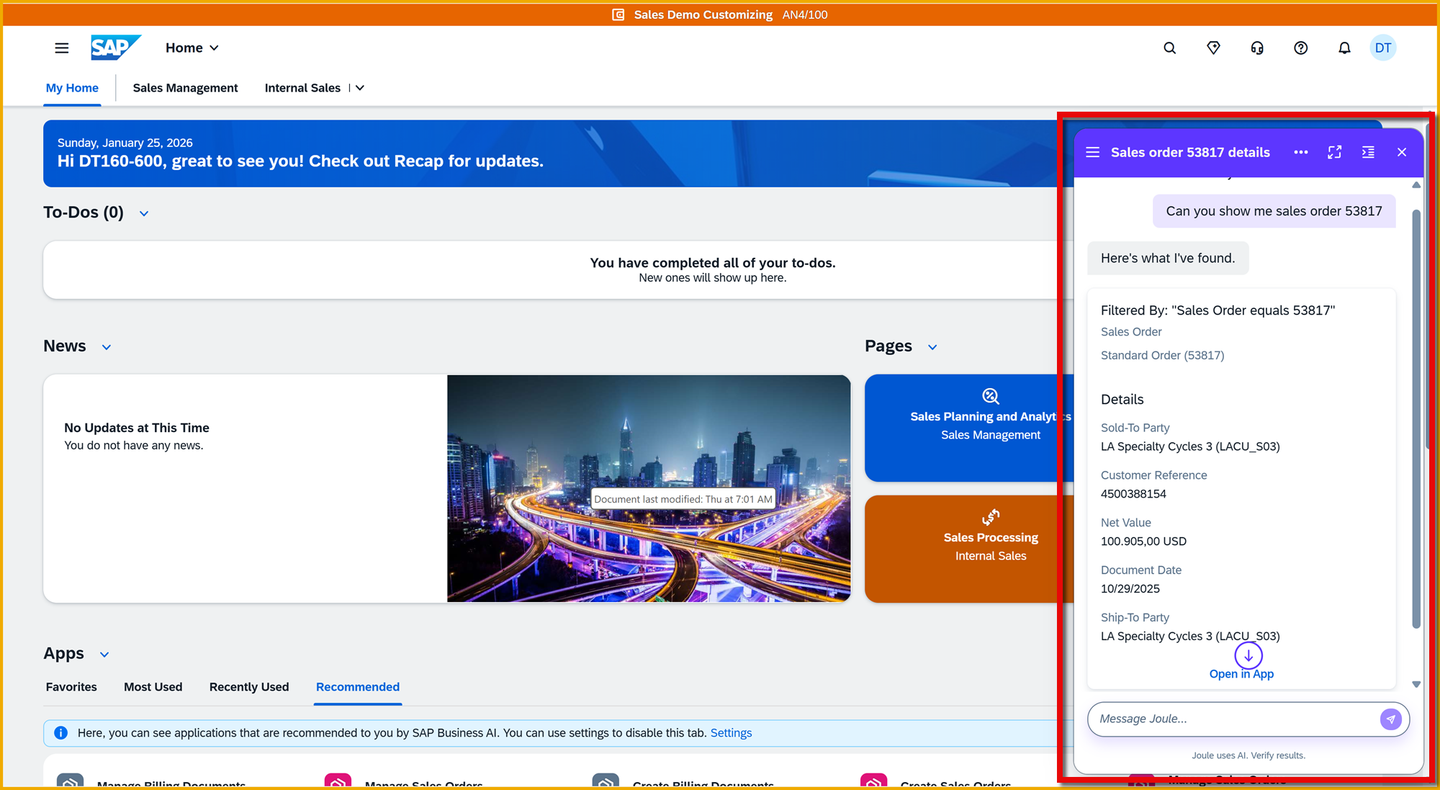Collapse the News section chevron
The image size is (1440, 790).
point(107,347)
